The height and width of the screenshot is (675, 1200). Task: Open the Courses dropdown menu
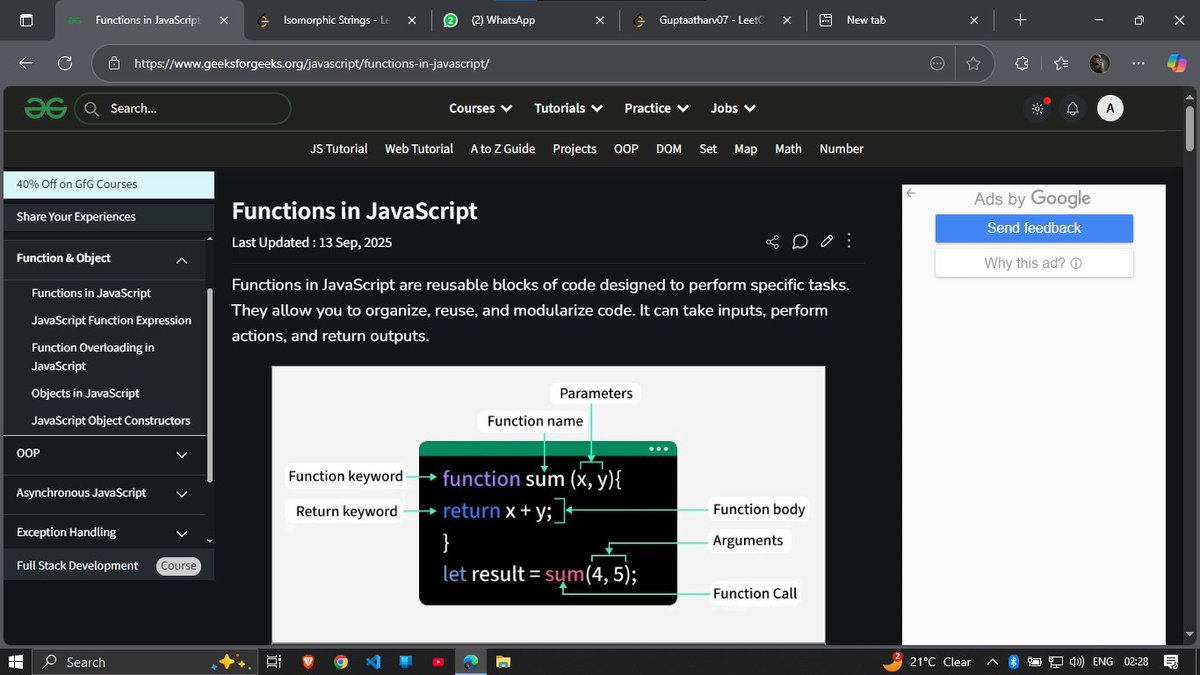click(480, 108)
